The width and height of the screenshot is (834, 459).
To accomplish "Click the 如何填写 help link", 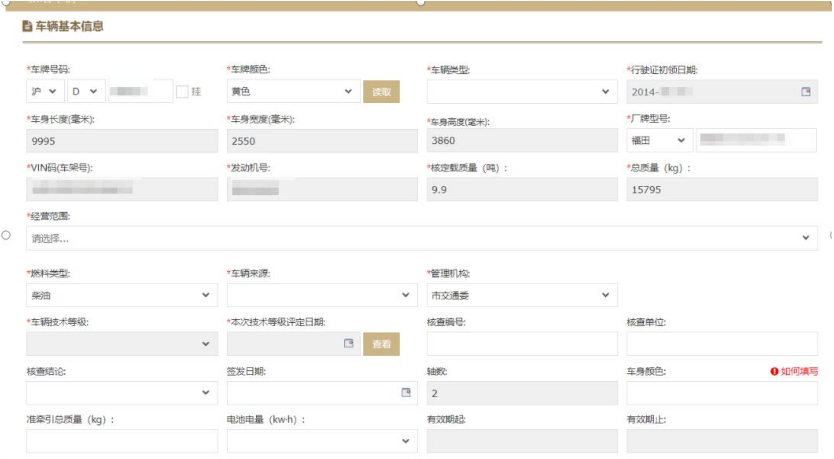I will 799,371.
